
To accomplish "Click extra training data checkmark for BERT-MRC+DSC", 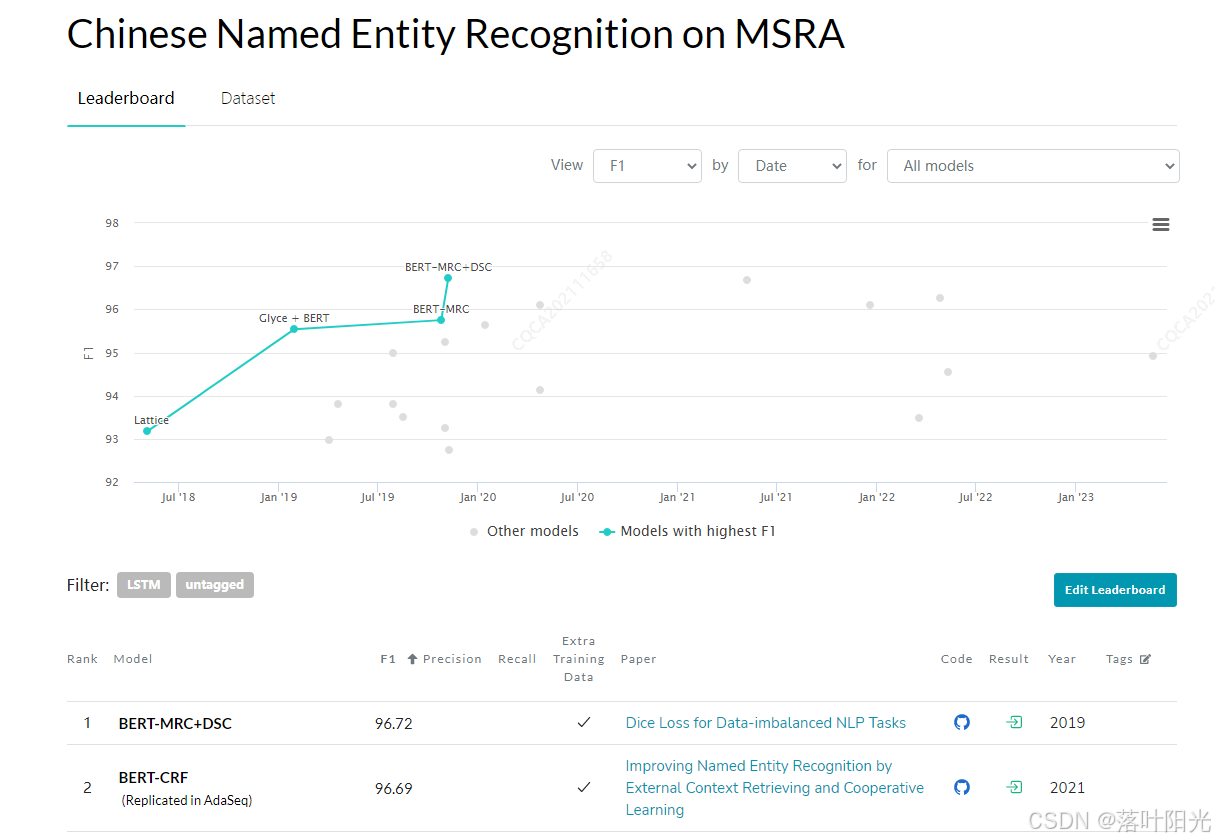I will tap(584, 722).
